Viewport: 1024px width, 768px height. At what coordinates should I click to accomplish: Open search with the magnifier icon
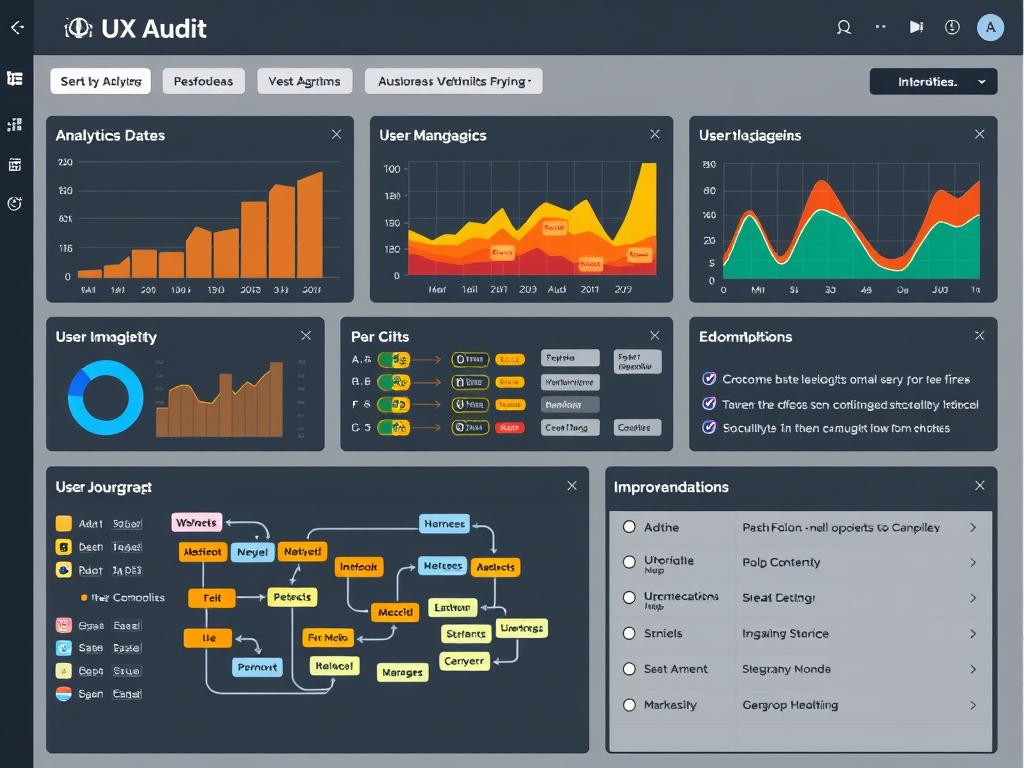pyautogui.click(x=844, y=28)
